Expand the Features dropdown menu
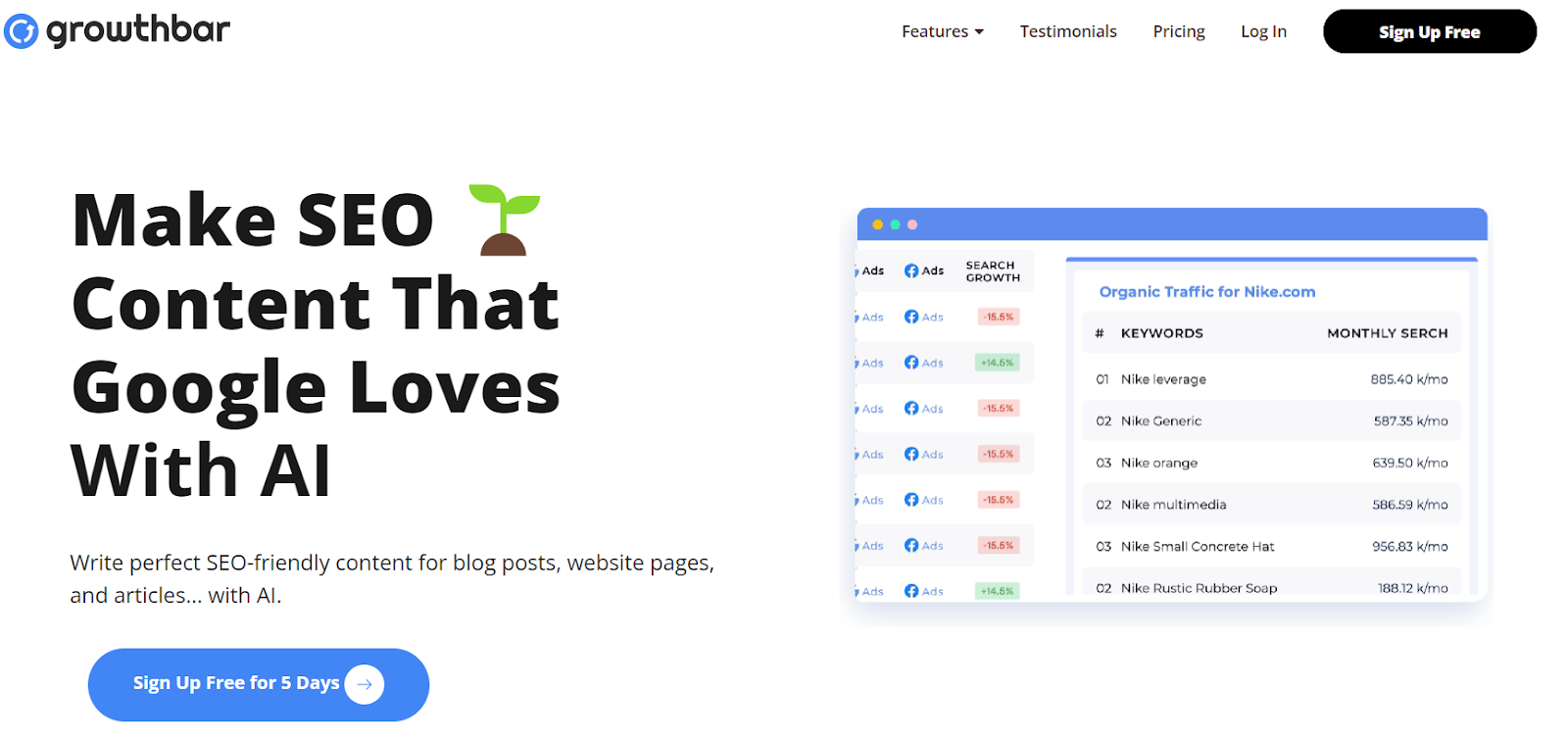Viewport: 1568px width, 738px height. pyautogui.click(x=943, y=31)
